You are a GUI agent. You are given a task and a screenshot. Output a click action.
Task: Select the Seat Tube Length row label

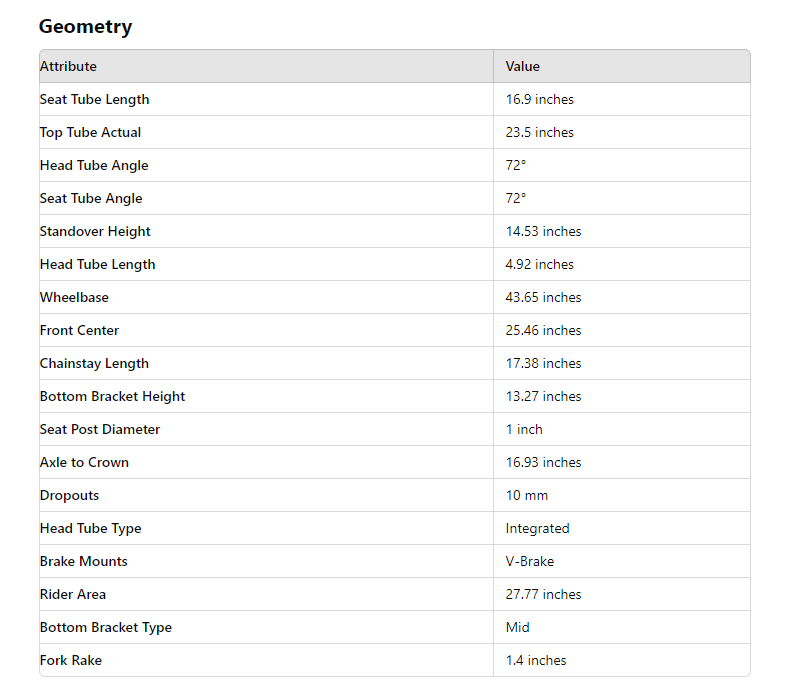coord(94,100)
